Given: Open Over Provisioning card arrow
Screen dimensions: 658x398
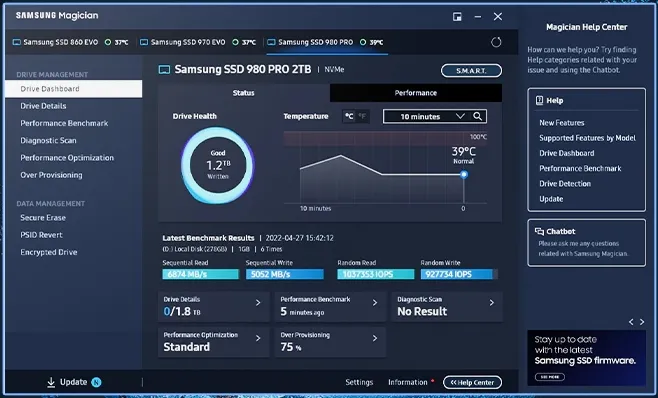Looking at the screenshot, I should 375,338.
